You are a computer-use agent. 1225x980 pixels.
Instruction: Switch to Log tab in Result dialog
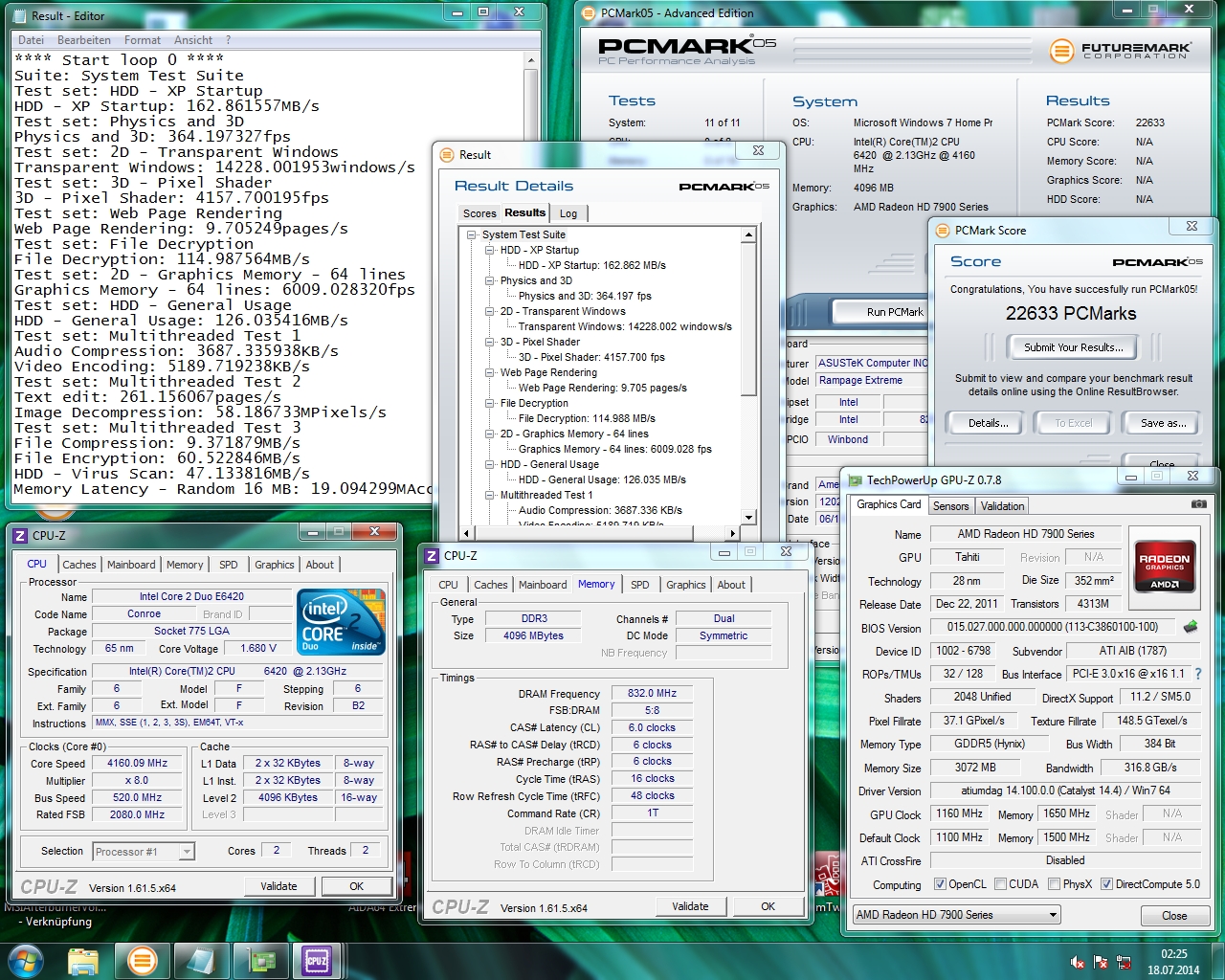coord(568,213)
